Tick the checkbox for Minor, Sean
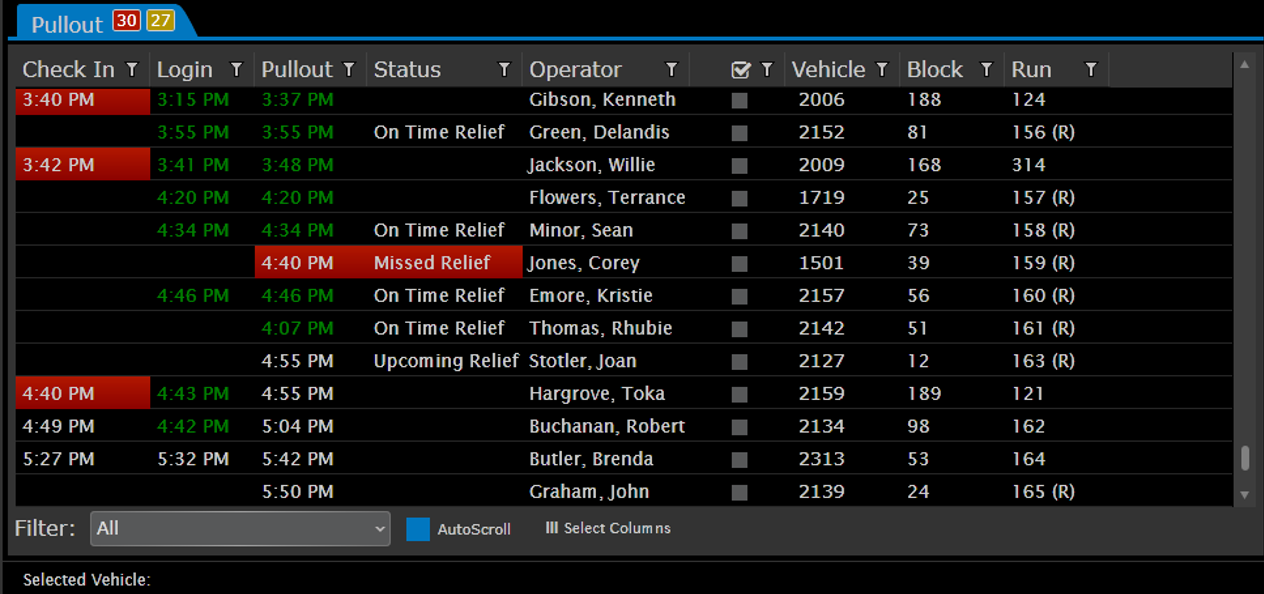This screenshot has height=594, width=1264. coord(739,231)
